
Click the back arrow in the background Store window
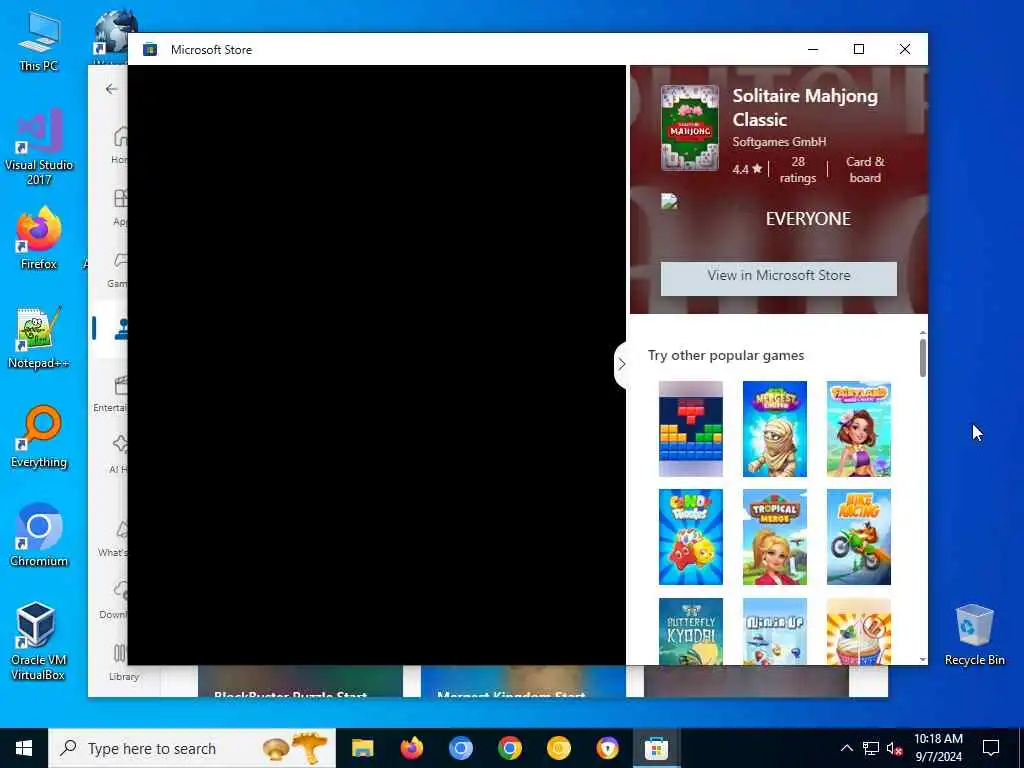tap(112, 89)
